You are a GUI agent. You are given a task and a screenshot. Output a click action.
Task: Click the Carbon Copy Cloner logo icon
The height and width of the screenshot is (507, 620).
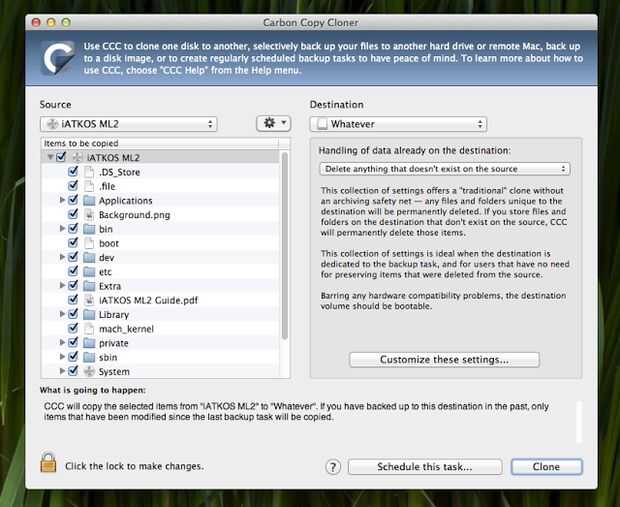58,58
